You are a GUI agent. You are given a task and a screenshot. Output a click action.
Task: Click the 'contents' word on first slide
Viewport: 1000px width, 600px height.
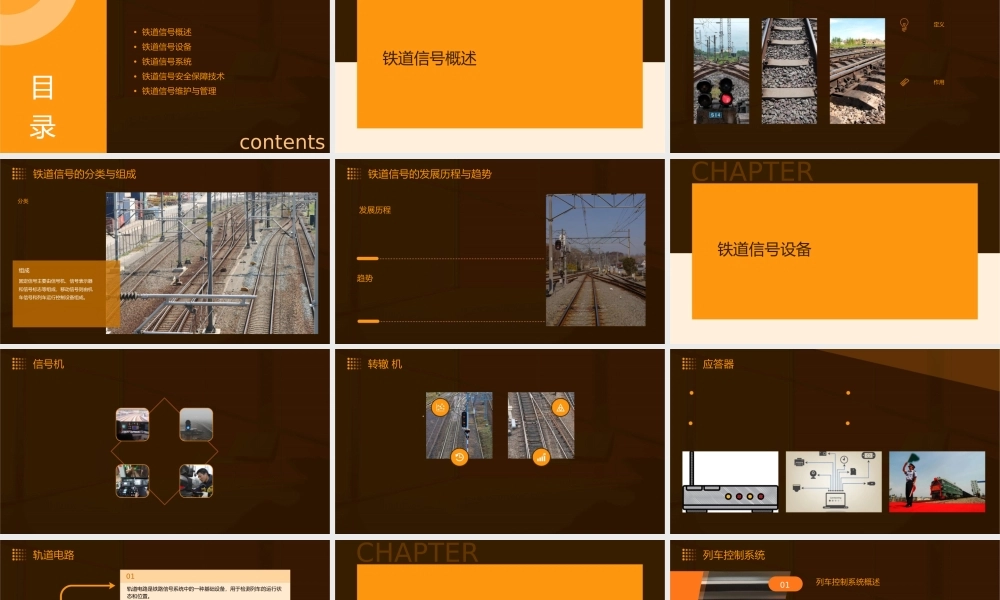click(282, 142)
